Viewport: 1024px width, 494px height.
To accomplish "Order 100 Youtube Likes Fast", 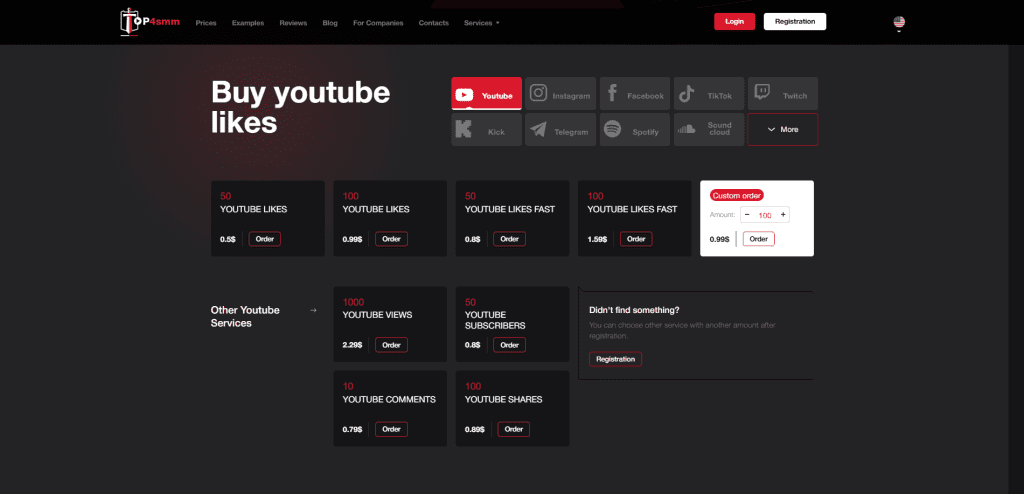I will pos(636,239).
